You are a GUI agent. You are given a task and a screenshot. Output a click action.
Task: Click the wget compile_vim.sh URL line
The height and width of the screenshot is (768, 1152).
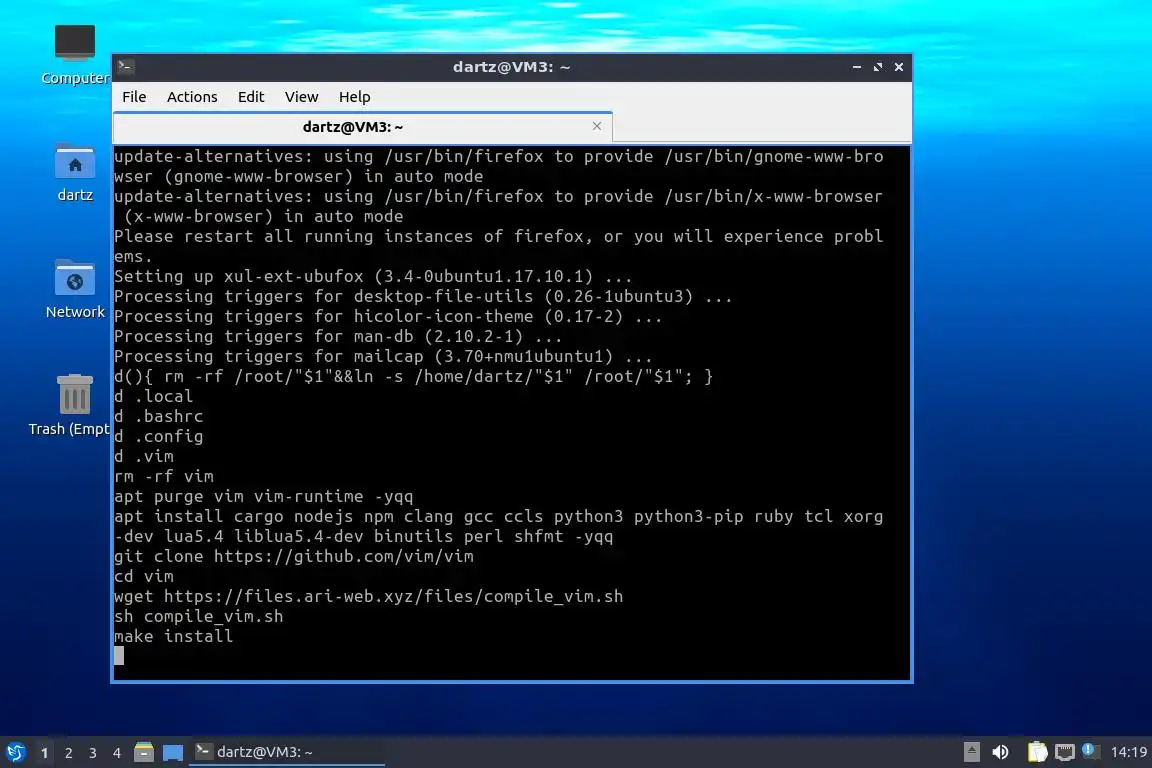tap(368, 596)
